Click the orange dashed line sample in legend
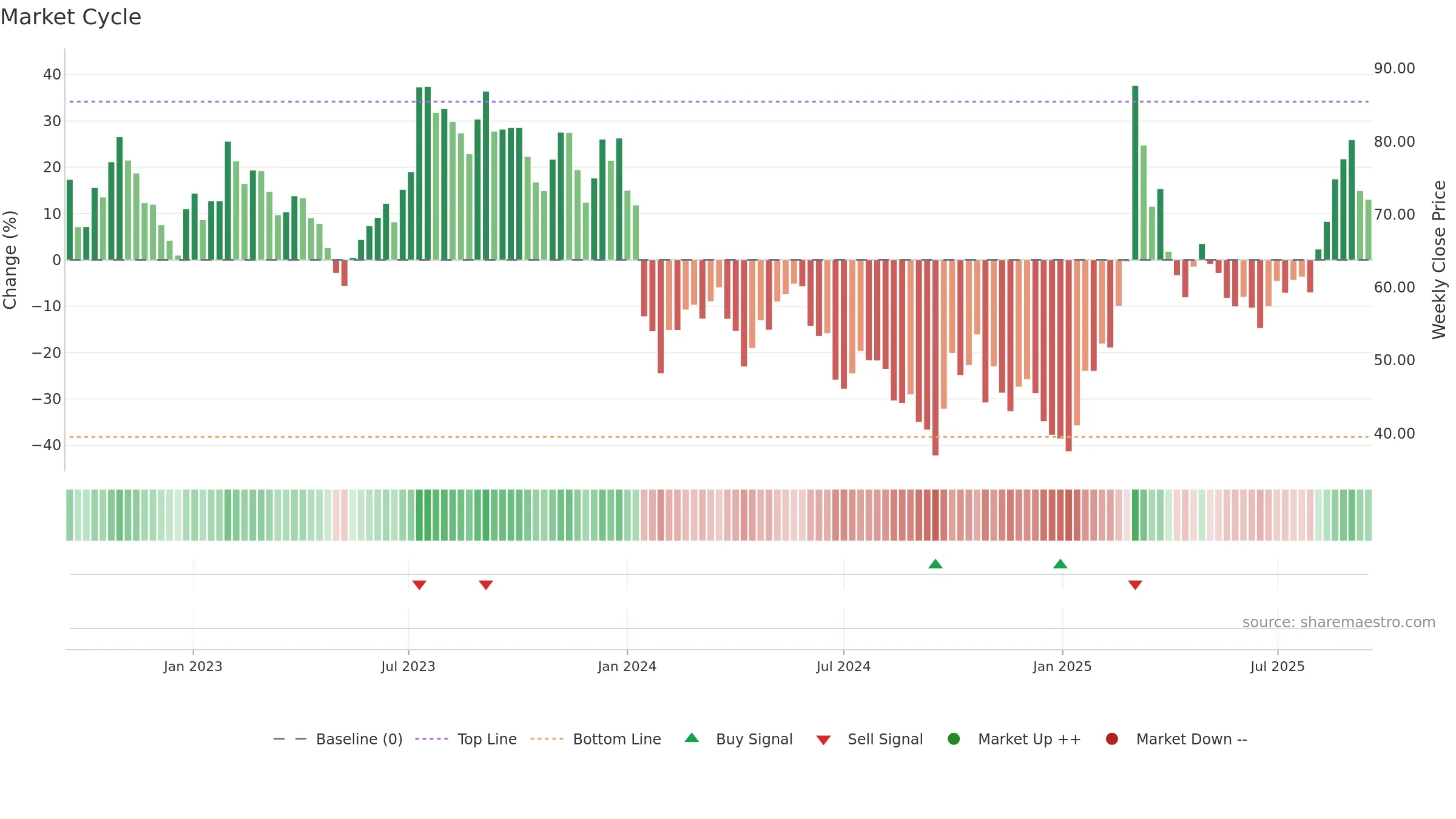Viewport: 1456px width, 819px height. pos(547,739)
